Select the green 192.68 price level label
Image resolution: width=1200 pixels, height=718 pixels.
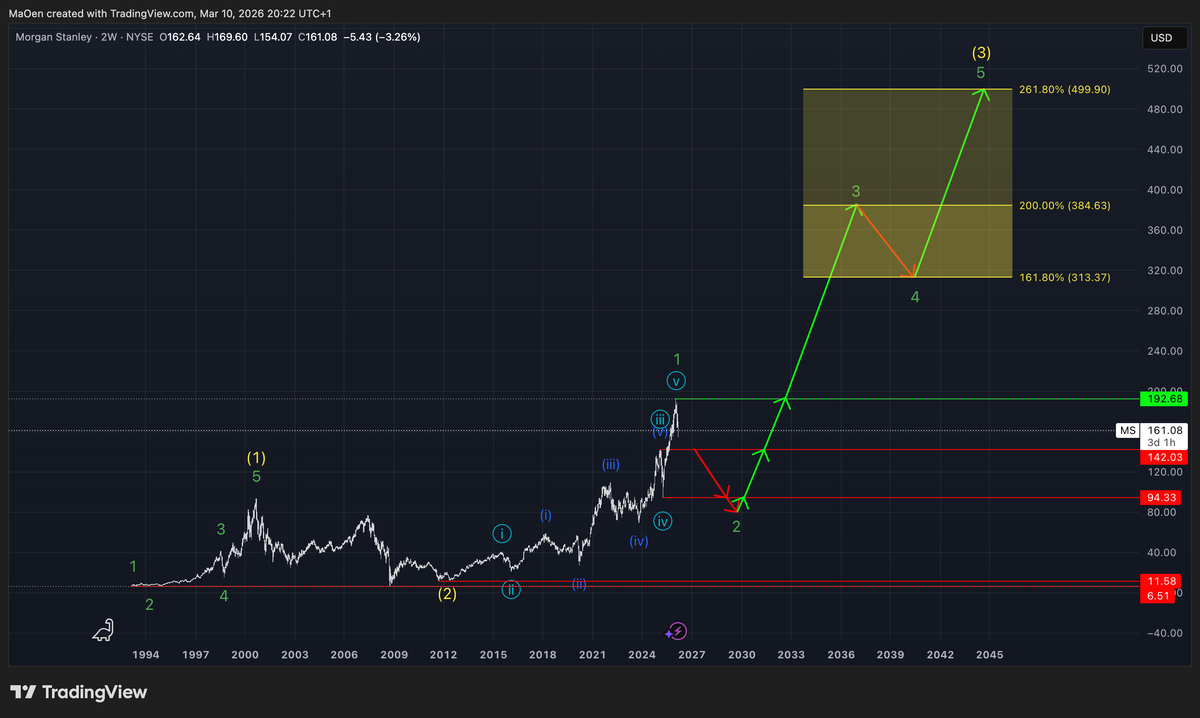[1165, 398]
